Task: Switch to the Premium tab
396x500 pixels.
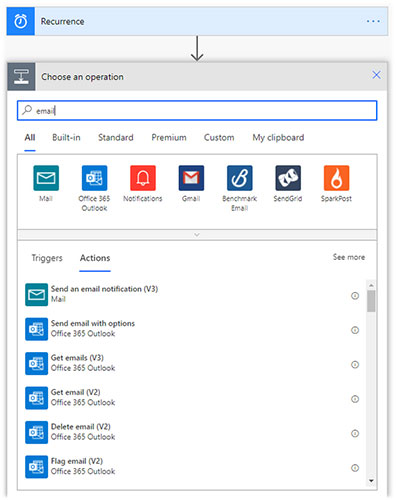Action: (x=169, y=137)
